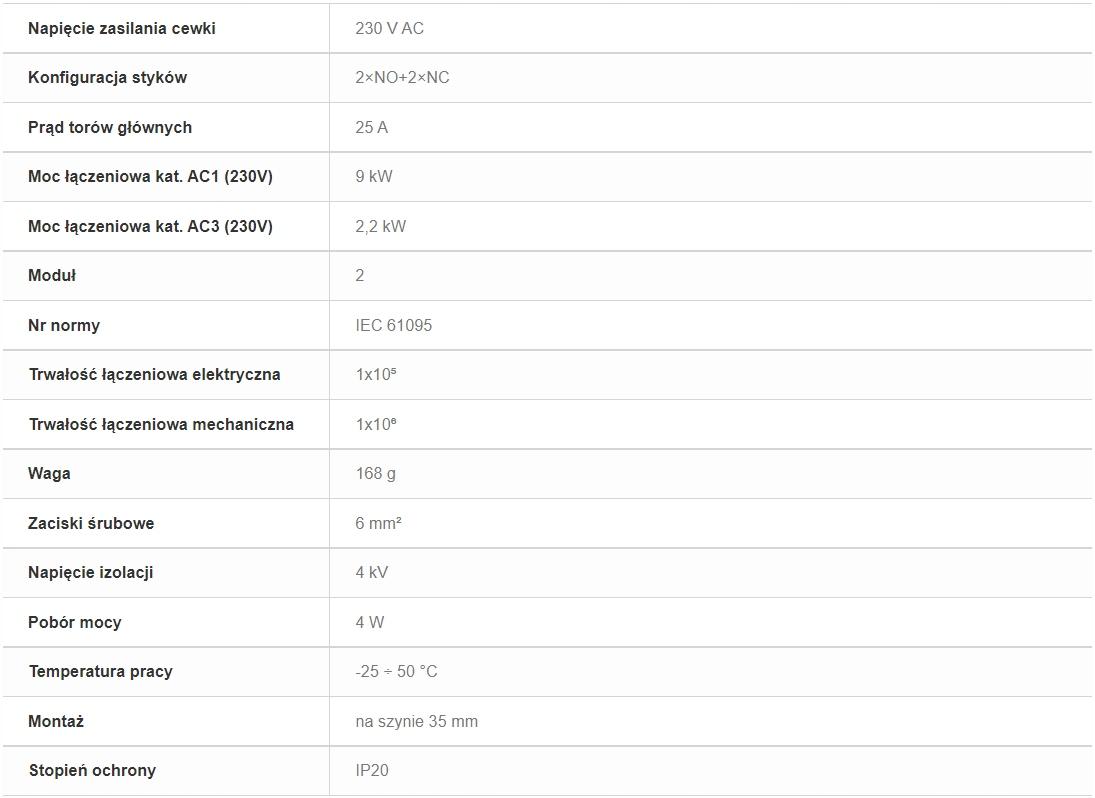Select the '168 g' weight value
The width and height of the screenshot is (1095, 798).
[376, 473]
